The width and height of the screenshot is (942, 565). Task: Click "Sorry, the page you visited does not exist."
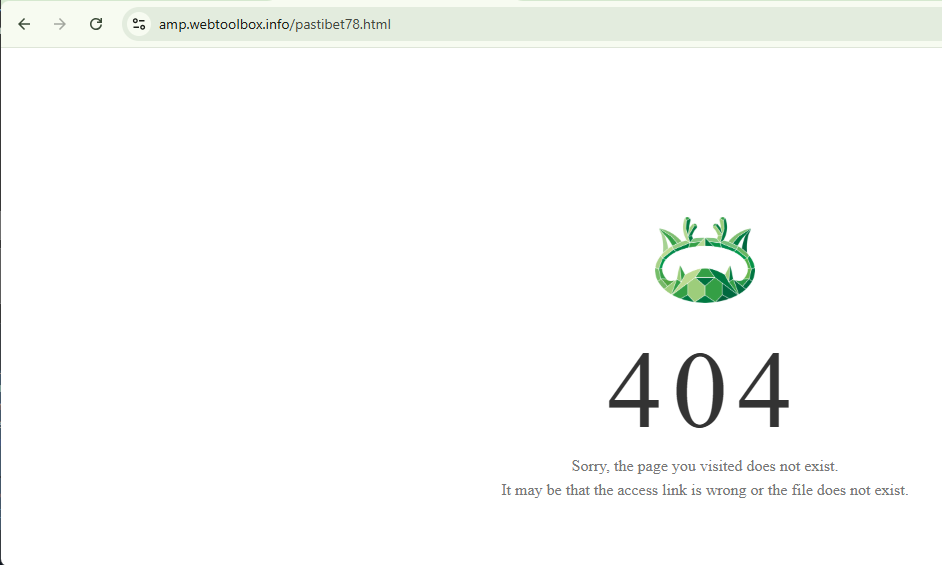(705, 466)
